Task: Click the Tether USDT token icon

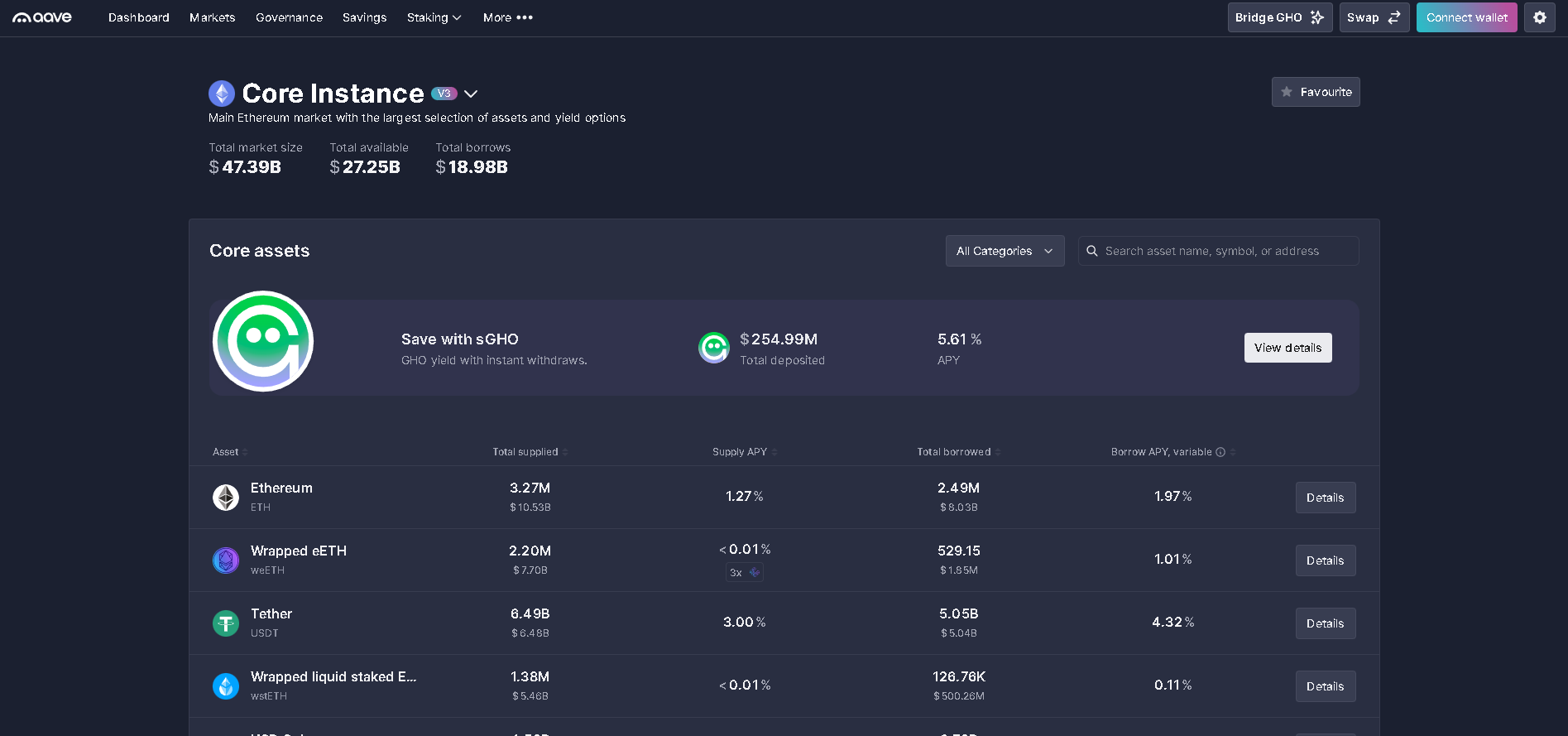Action: pos(226,623)
